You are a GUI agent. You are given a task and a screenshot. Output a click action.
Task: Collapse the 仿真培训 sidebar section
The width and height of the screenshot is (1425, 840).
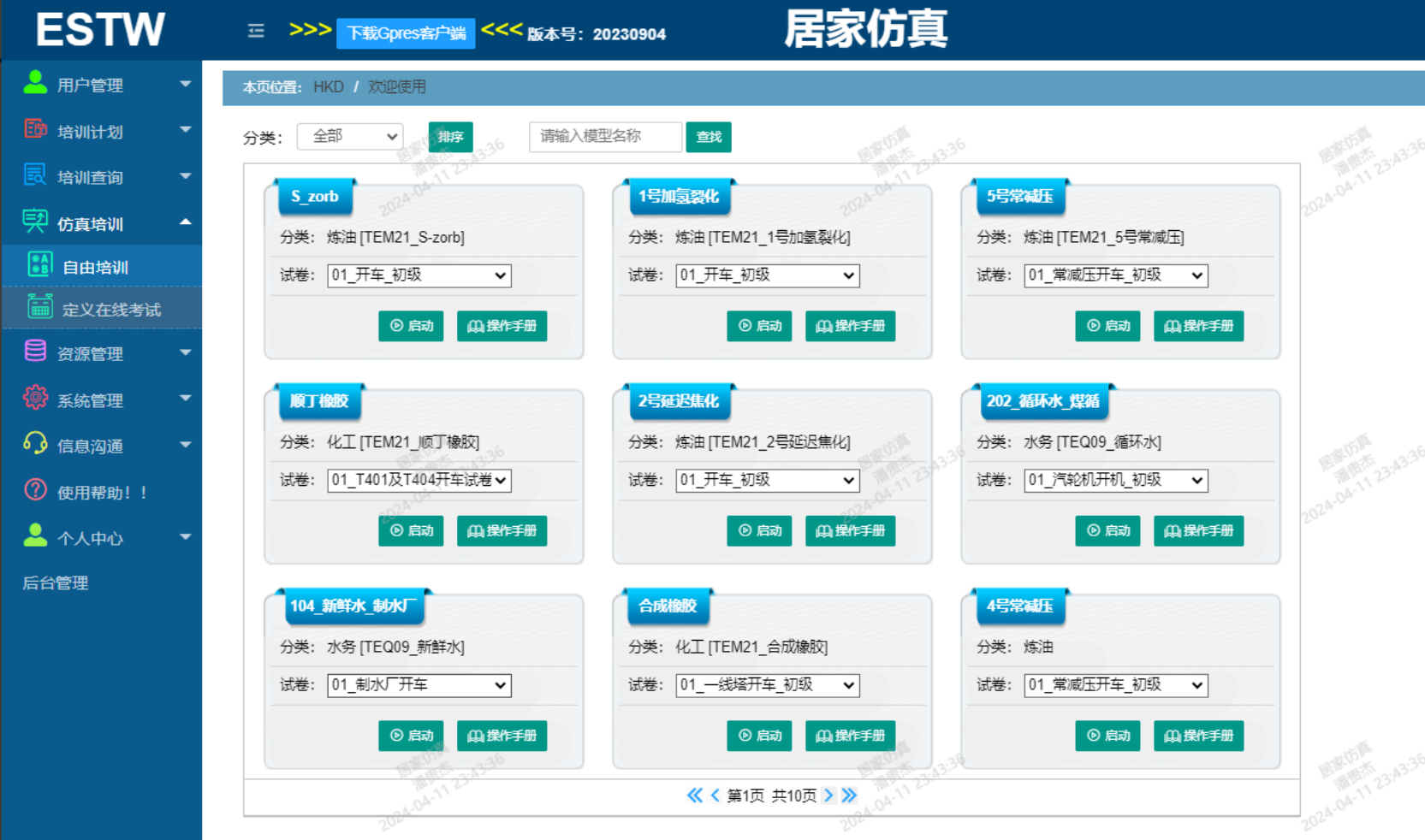185,221
